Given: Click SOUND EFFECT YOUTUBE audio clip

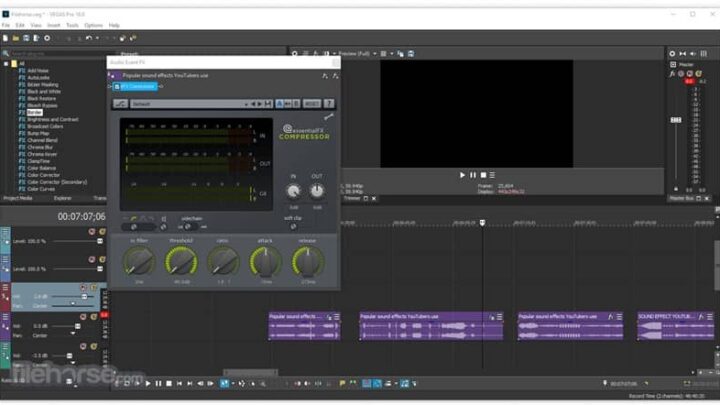Looking at the screenshot, I should (x=675, y=326).
